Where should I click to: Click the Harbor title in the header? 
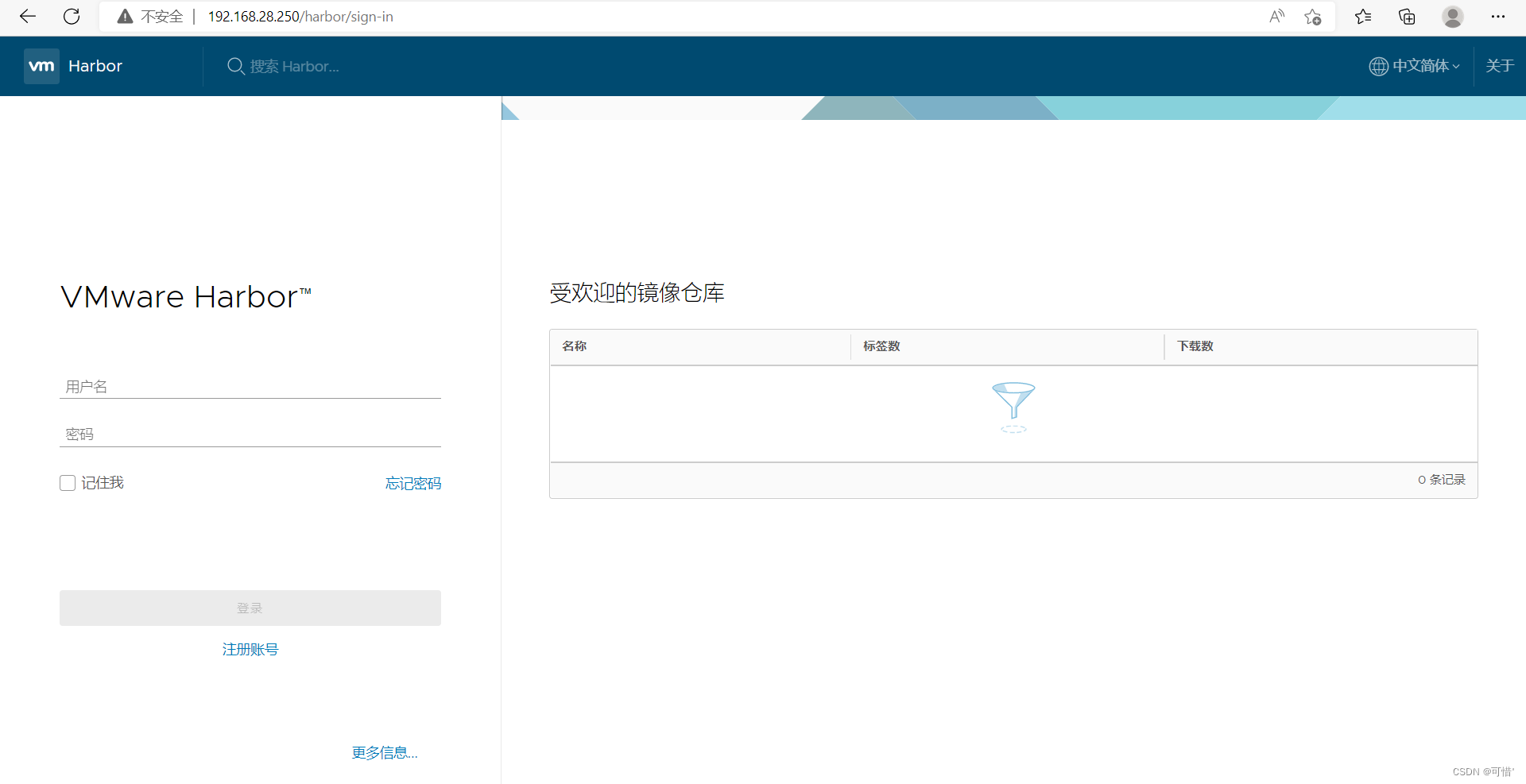coord(95,66)
